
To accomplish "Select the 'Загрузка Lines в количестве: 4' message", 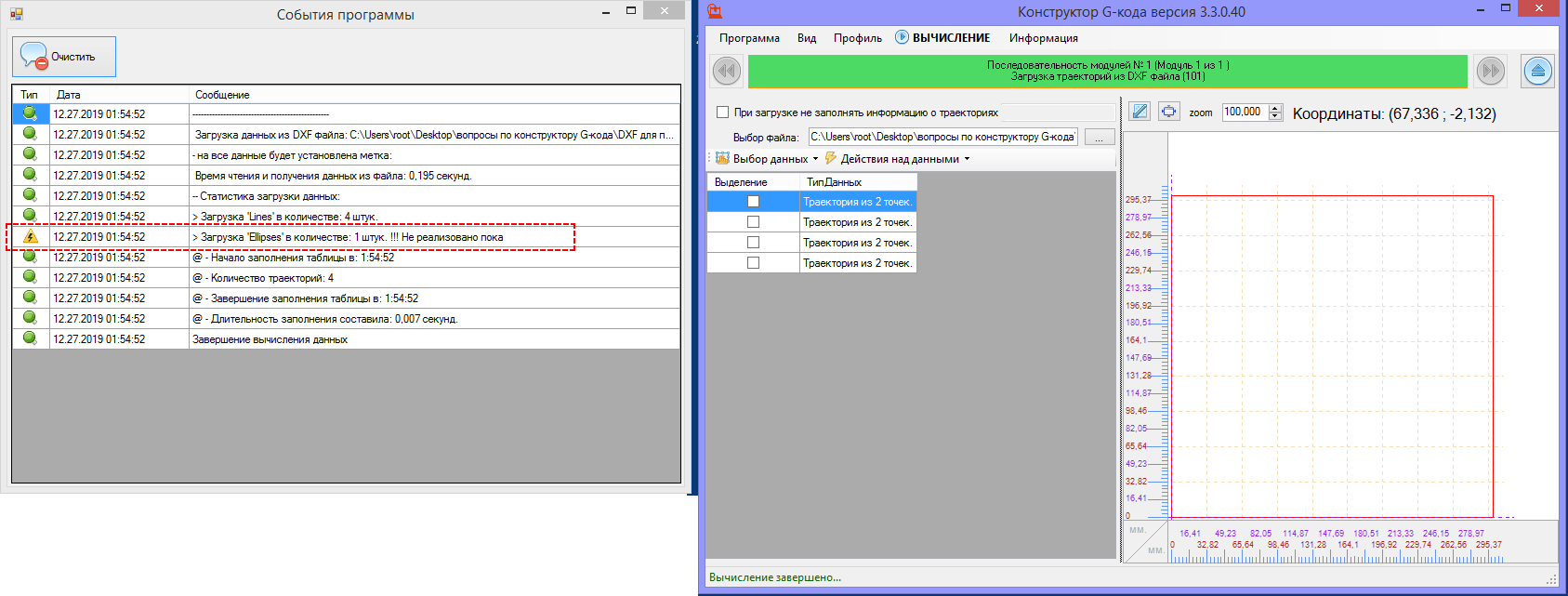I will [435, 217].
